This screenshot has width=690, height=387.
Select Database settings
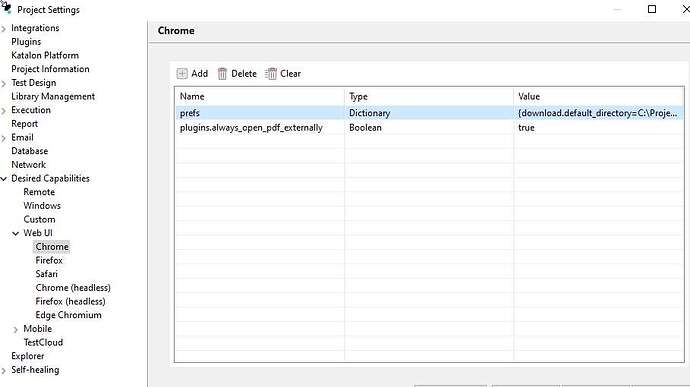click(x=29, y=151)
